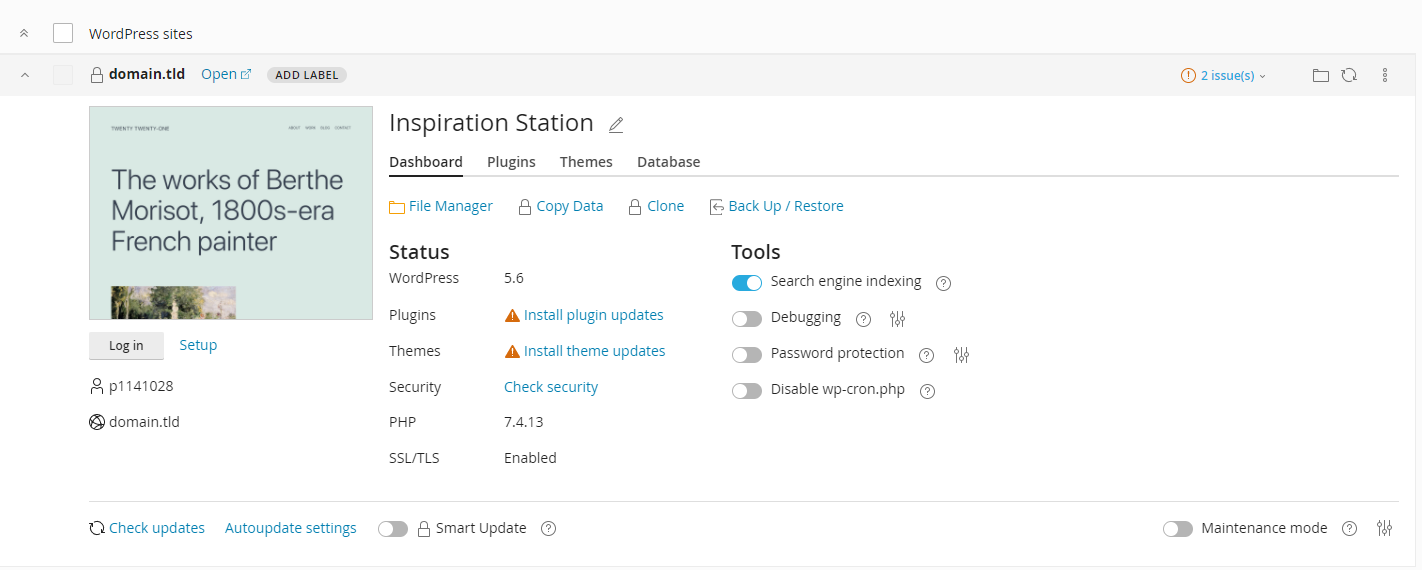The width and height of the screenshot is (1422, 570).
Task: Switch to the Plugins tab
Action: 511,162
